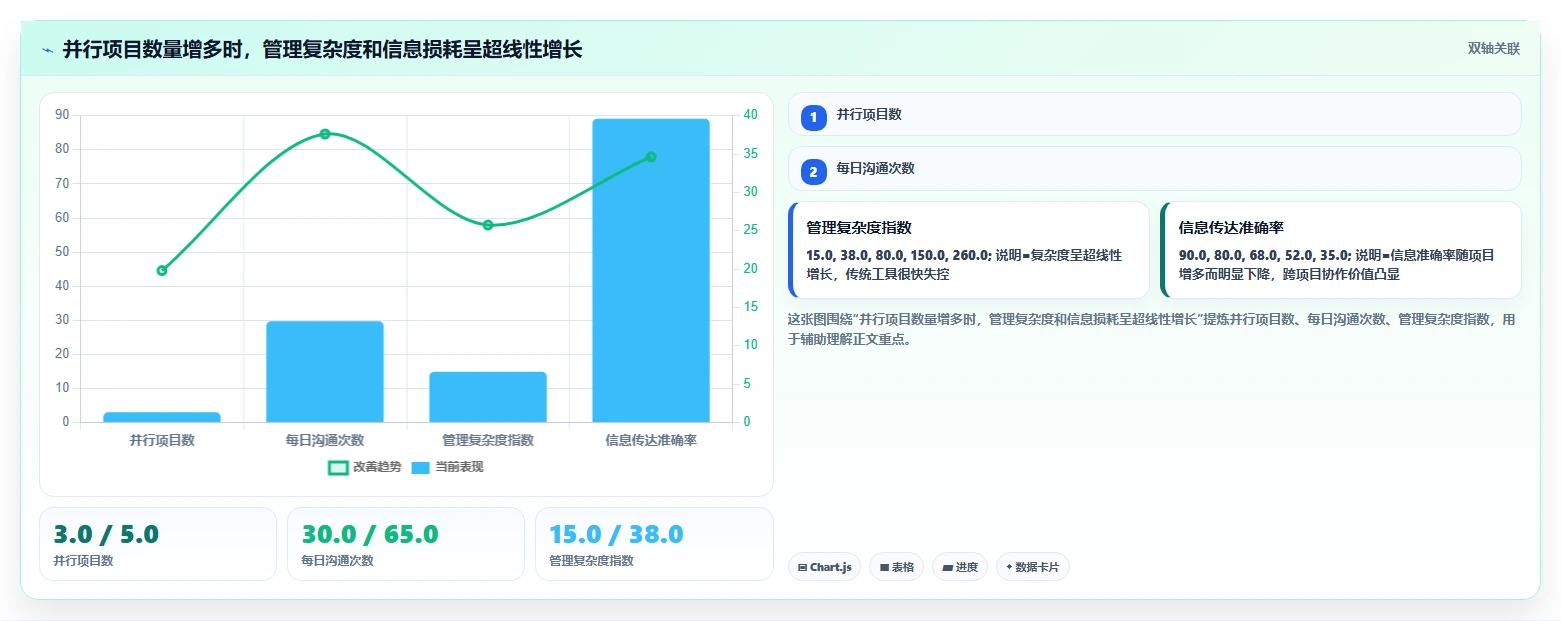
Task: Click x-axis label 信息传达准确率
Action: [x=651, y=440]
